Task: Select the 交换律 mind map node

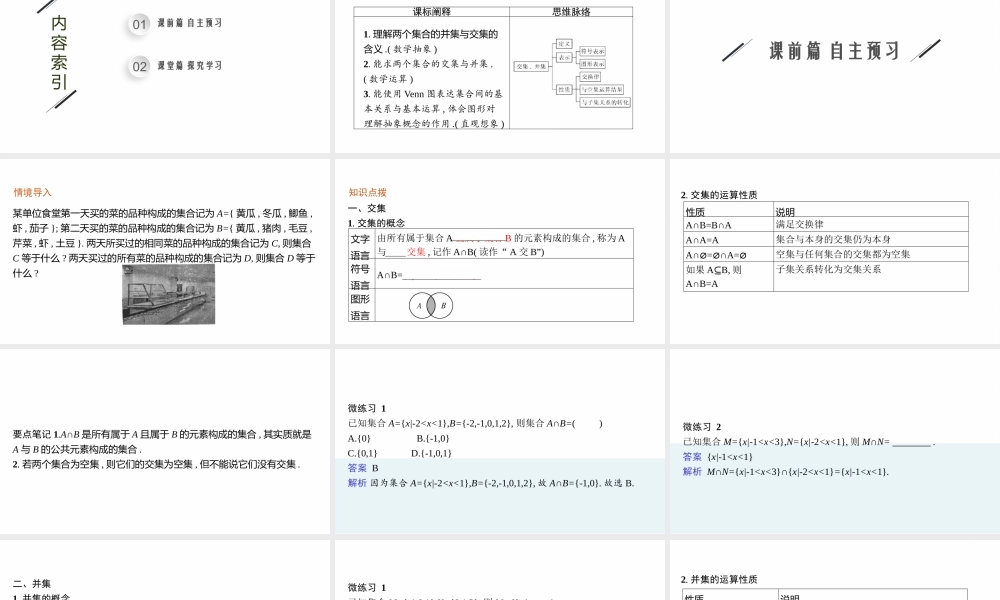Action: (590, 77)
